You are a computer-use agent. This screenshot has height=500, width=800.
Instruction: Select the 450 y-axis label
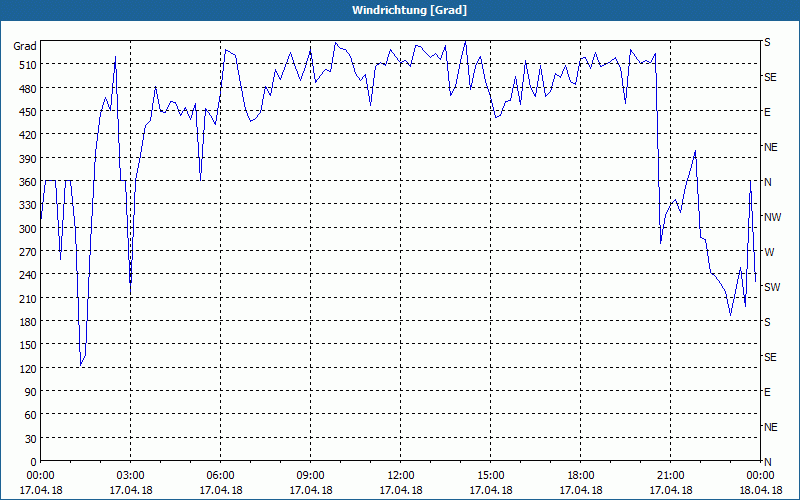coord(28,112)
